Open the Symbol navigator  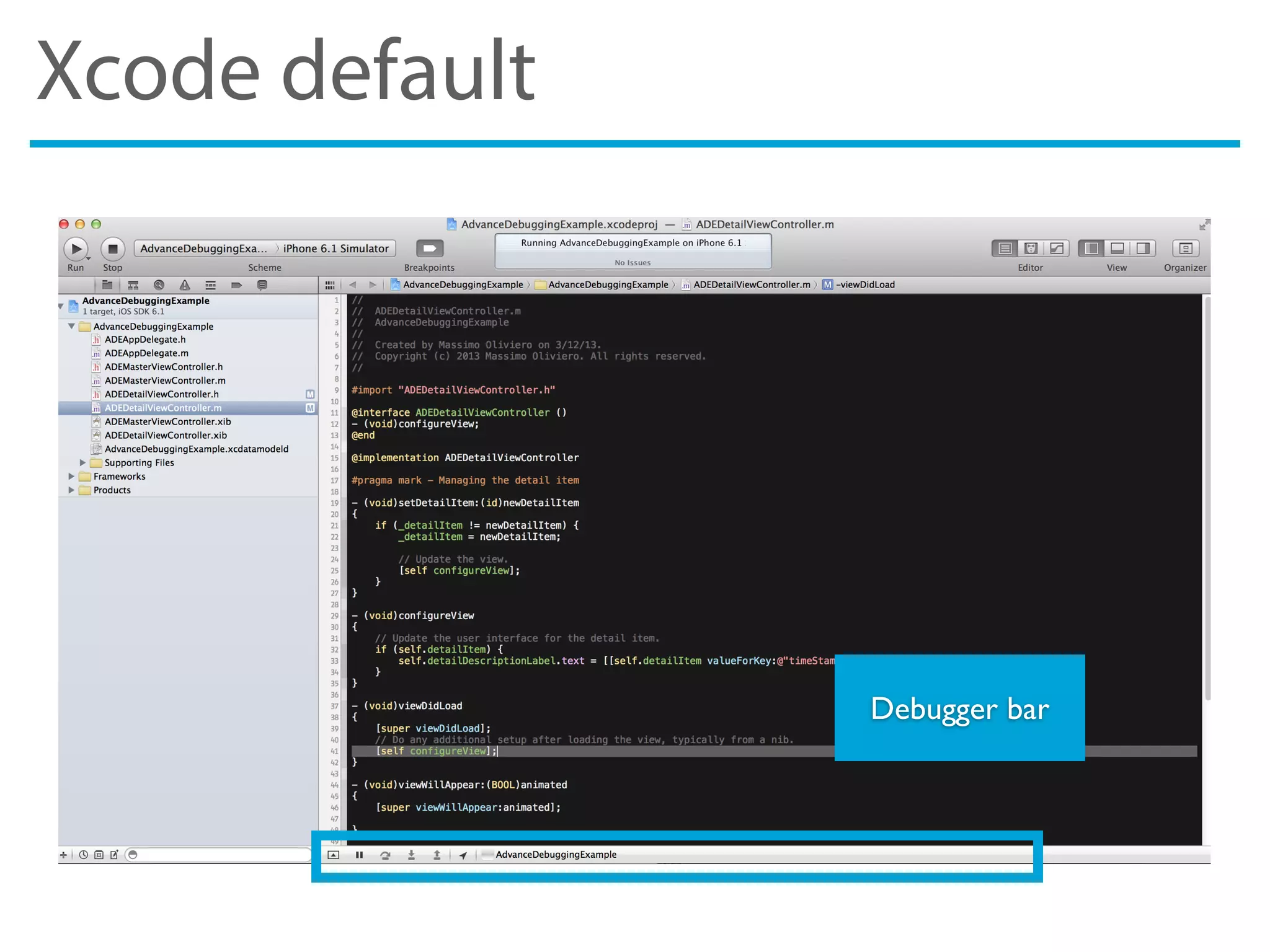133,285
